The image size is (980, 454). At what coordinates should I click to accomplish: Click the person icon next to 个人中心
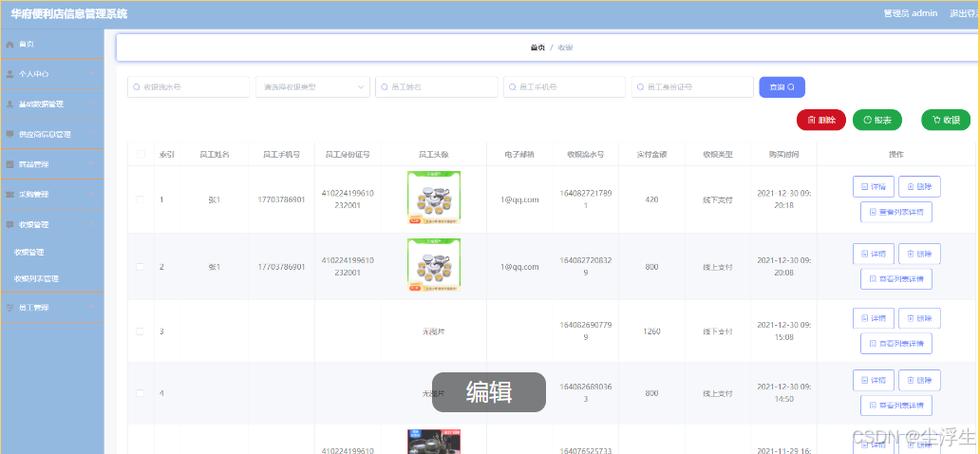10,74
